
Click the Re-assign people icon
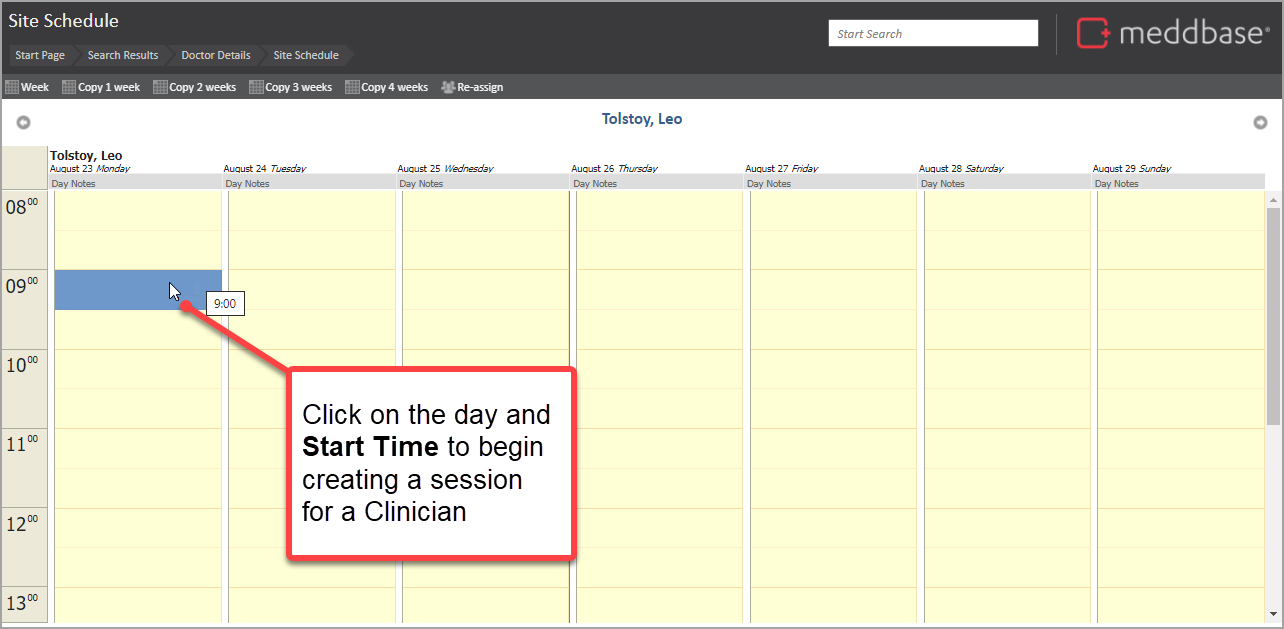click(448, 87)
